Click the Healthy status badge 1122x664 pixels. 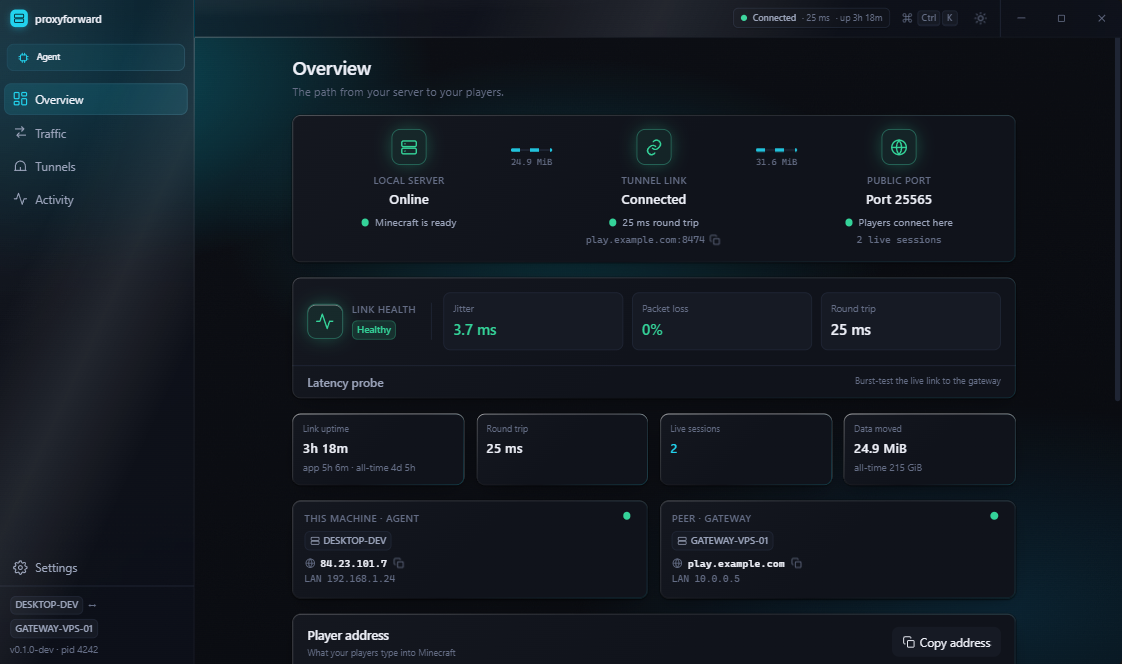pos(374,330)
